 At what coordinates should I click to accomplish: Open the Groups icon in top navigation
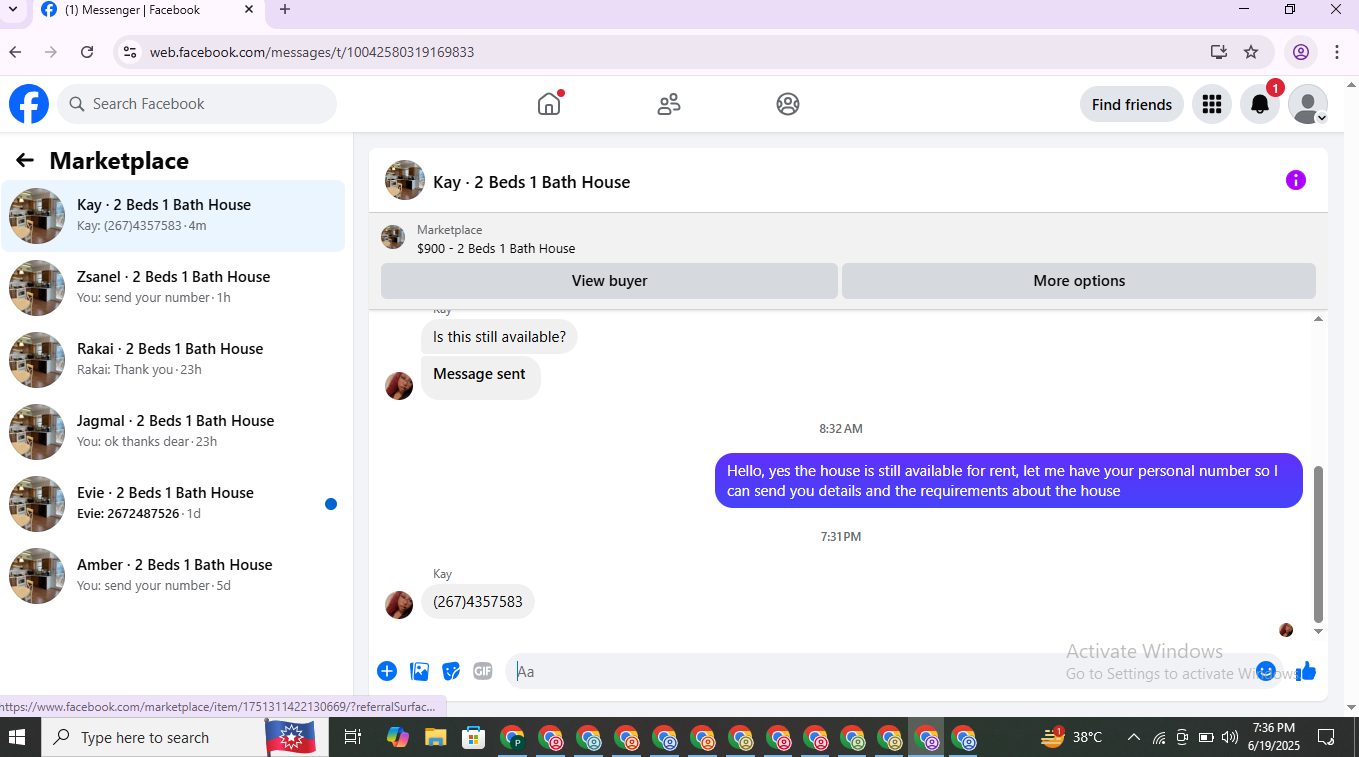pyautogui.click(x=788, y=104)
